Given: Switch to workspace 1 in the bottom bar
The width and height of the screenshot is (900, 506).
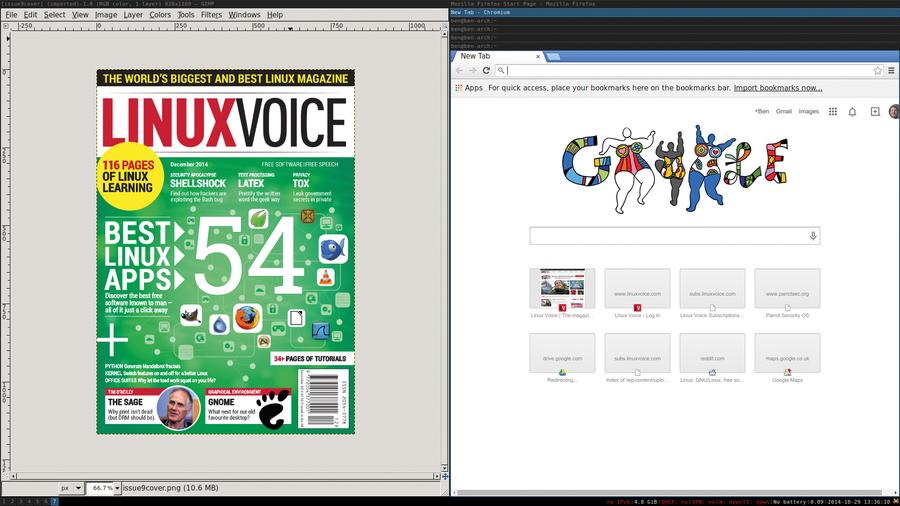Looking at the screenshot, I should pos(3,501).
